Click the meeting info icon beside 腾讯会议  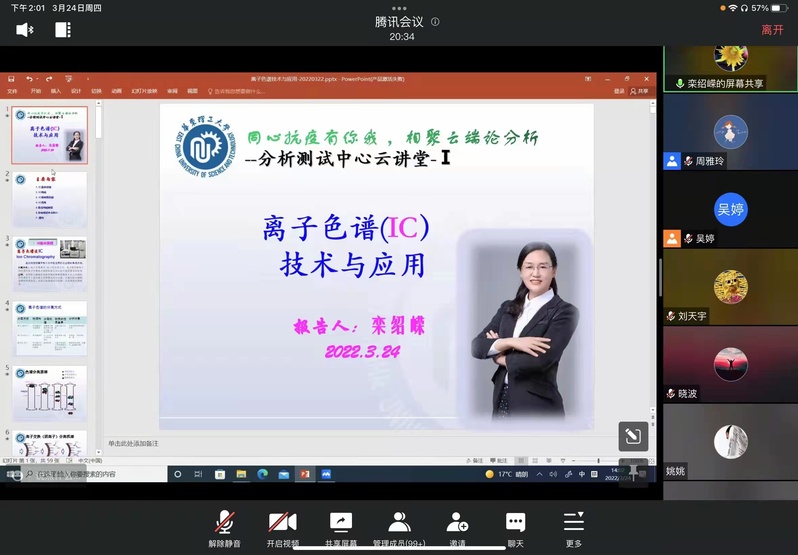tap(435, 21)
